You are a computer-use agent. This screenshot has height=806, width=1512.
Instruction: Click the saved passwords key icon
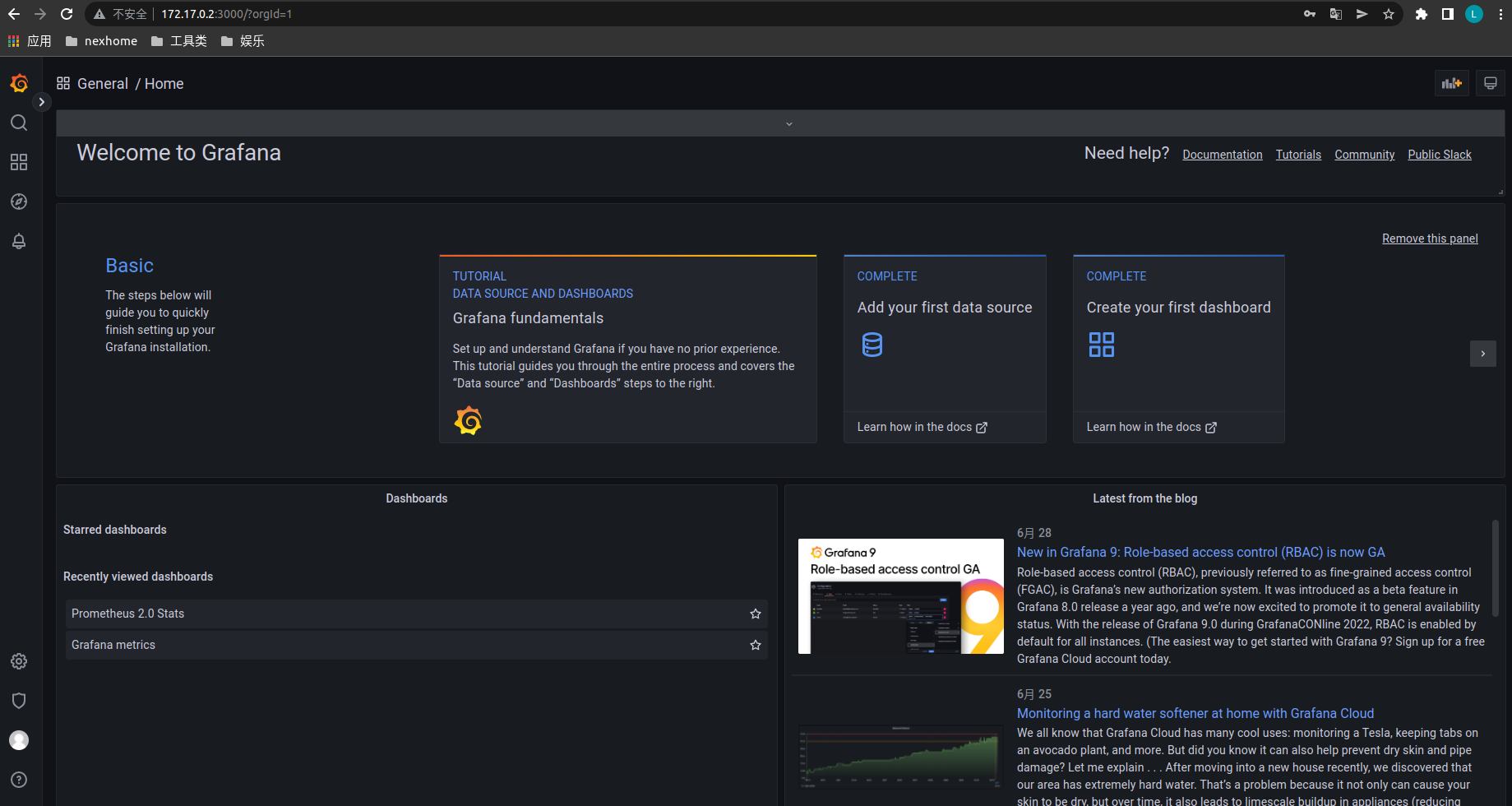(x=1310, y=14)
